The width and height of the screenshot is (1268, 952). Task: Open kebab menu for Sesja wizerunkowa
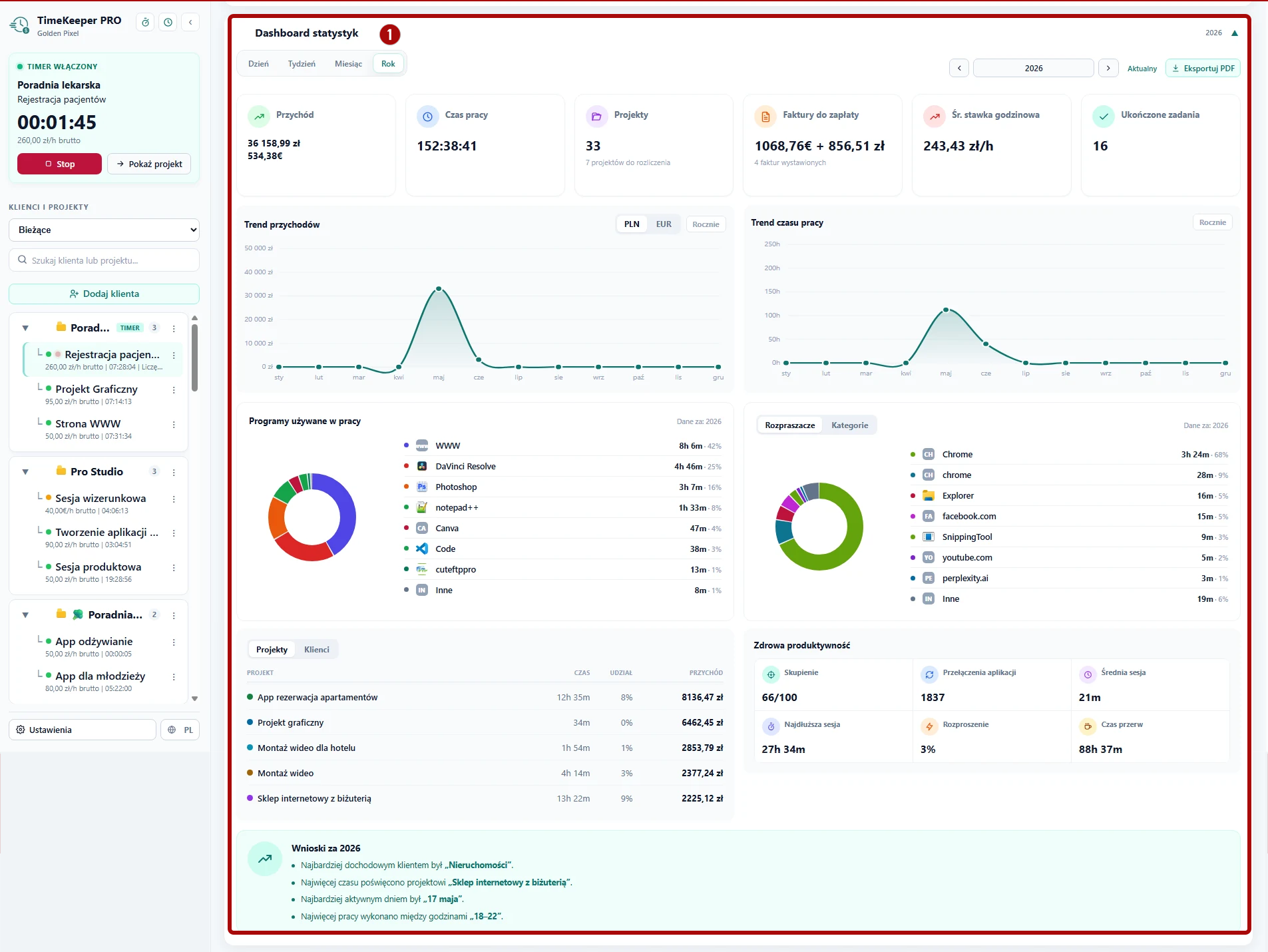(x=174, y=499)
